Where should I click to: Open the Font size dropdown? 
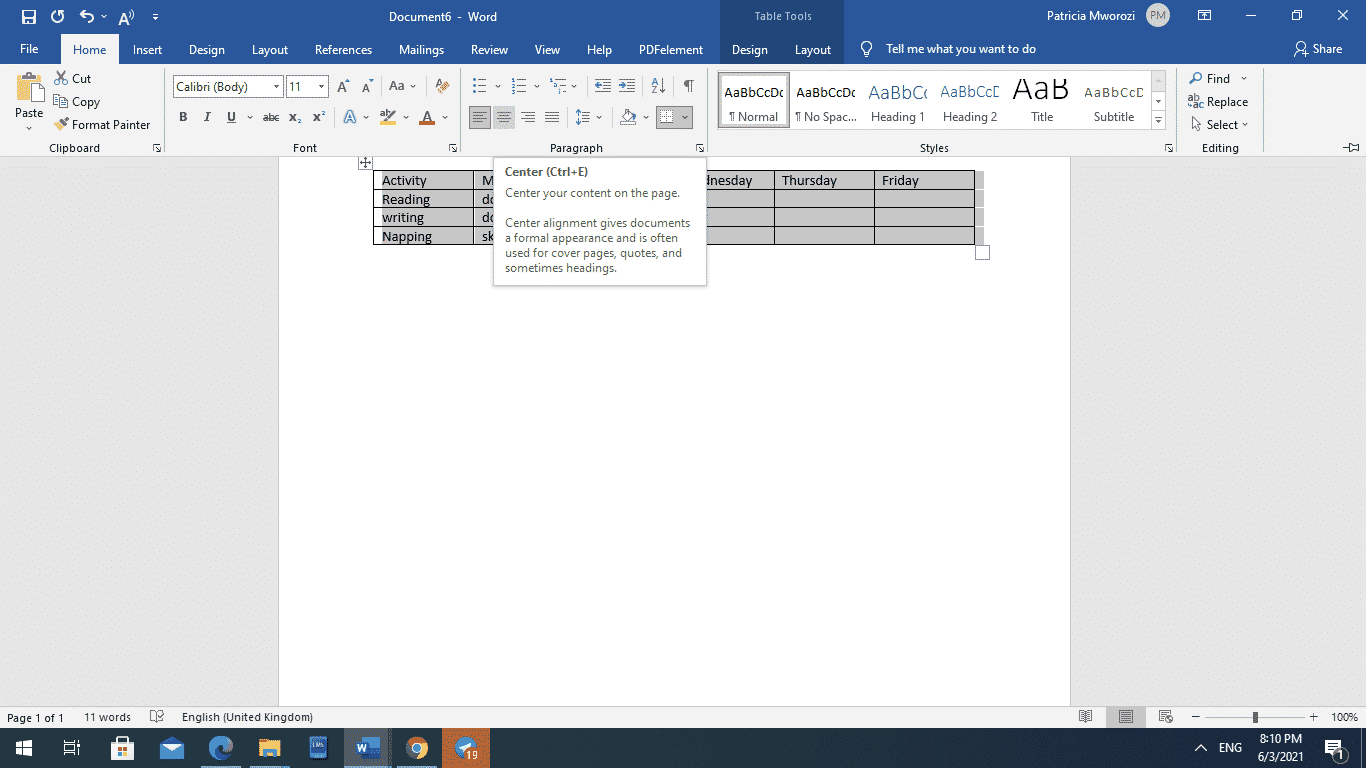[x=319, y=86]
